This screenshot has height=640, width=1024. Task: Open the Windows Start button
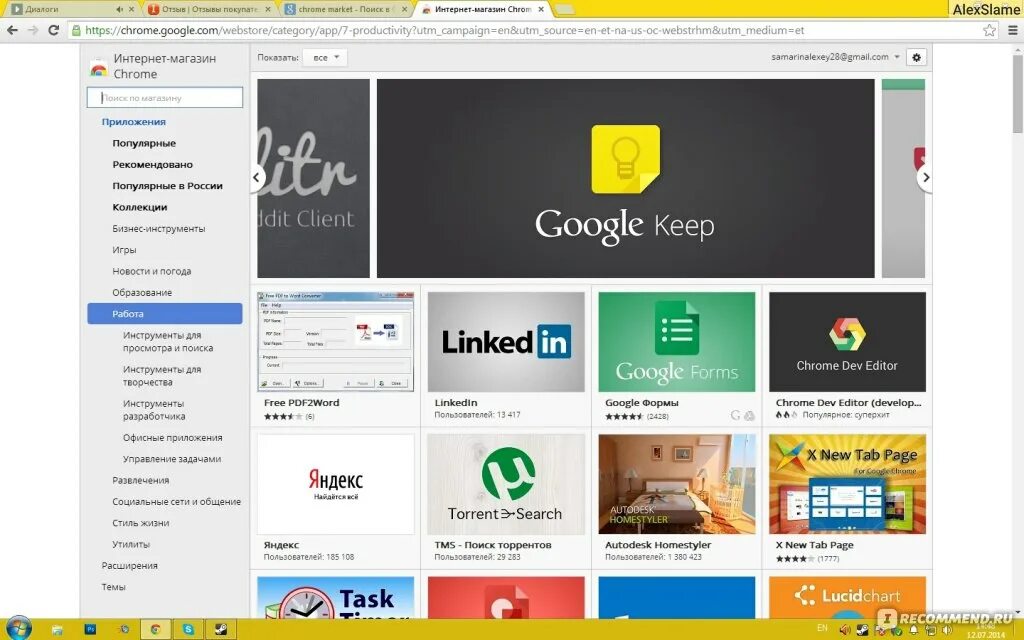click(x=18, y=628)
